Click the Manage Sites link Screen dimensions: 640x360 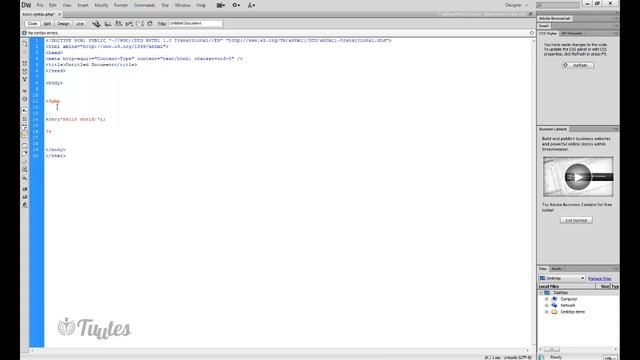600,278
